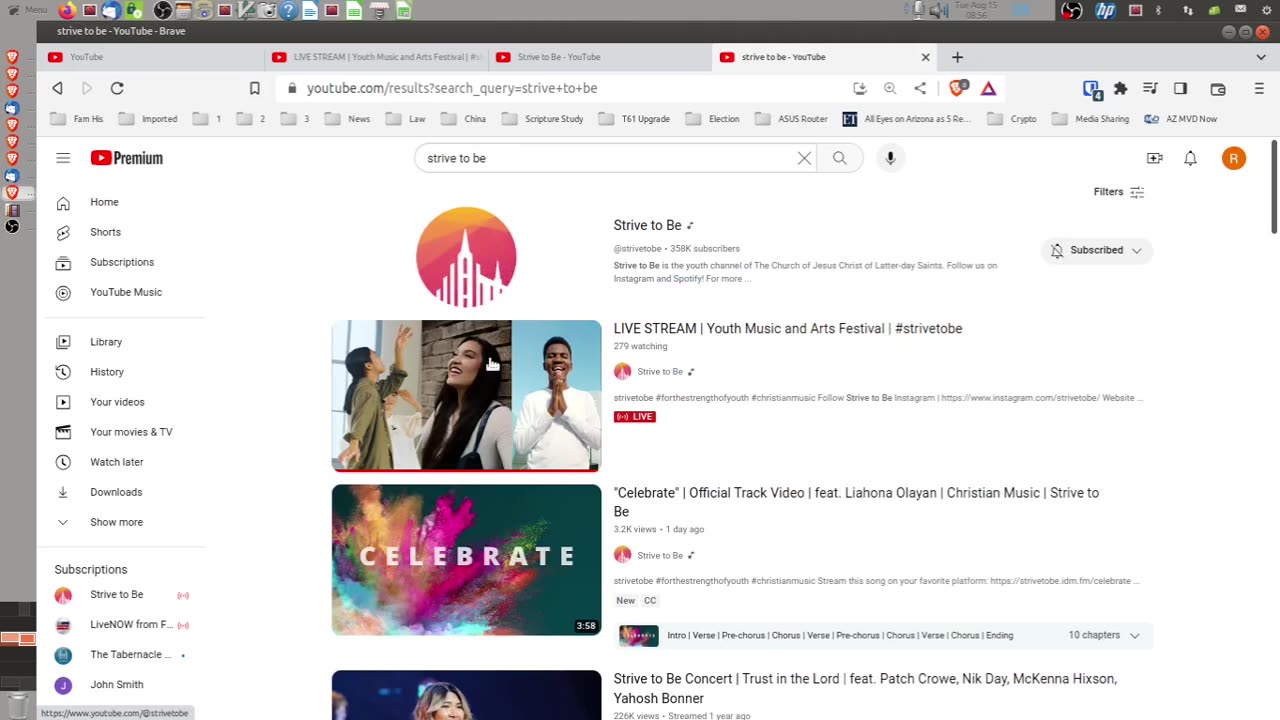Click the OBS Studio icon in the launcher row
The height and width of the screenshot is (720, 1280).
click(162, 11)
